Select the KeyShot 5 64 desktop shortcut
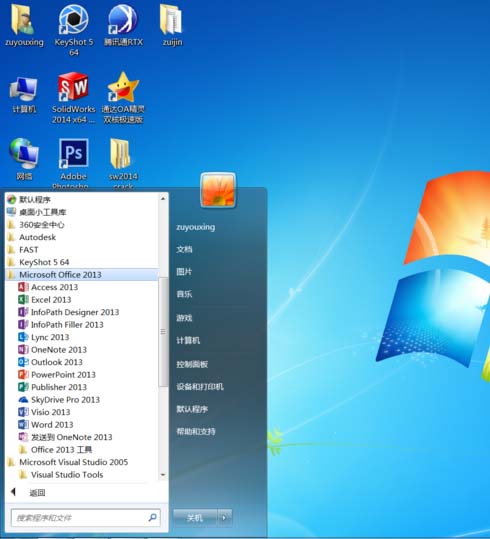This screenshot has width=490, height=539. [x=74, y=29]
